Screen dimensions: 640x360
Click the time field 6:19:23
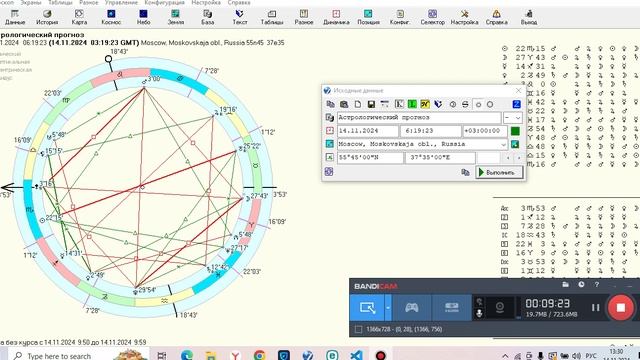(x=431, y=131)
